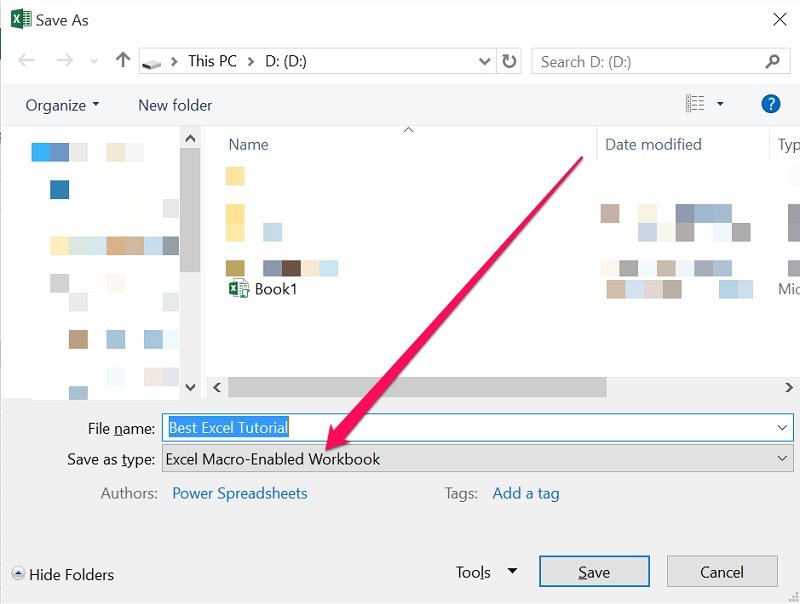Select This PC in the breadcrumb bar
Viewport: 800px width, 604px height.
tap(212, 60)
